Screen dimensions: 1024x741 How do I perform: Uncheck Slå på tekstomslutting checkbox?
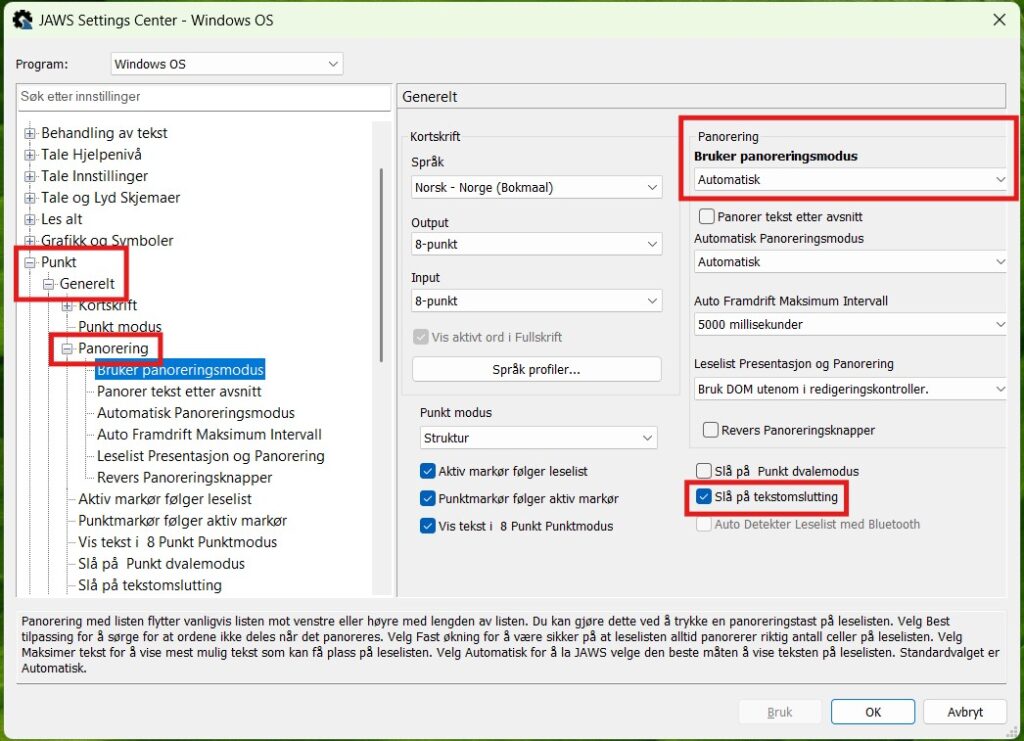(703, 497)
